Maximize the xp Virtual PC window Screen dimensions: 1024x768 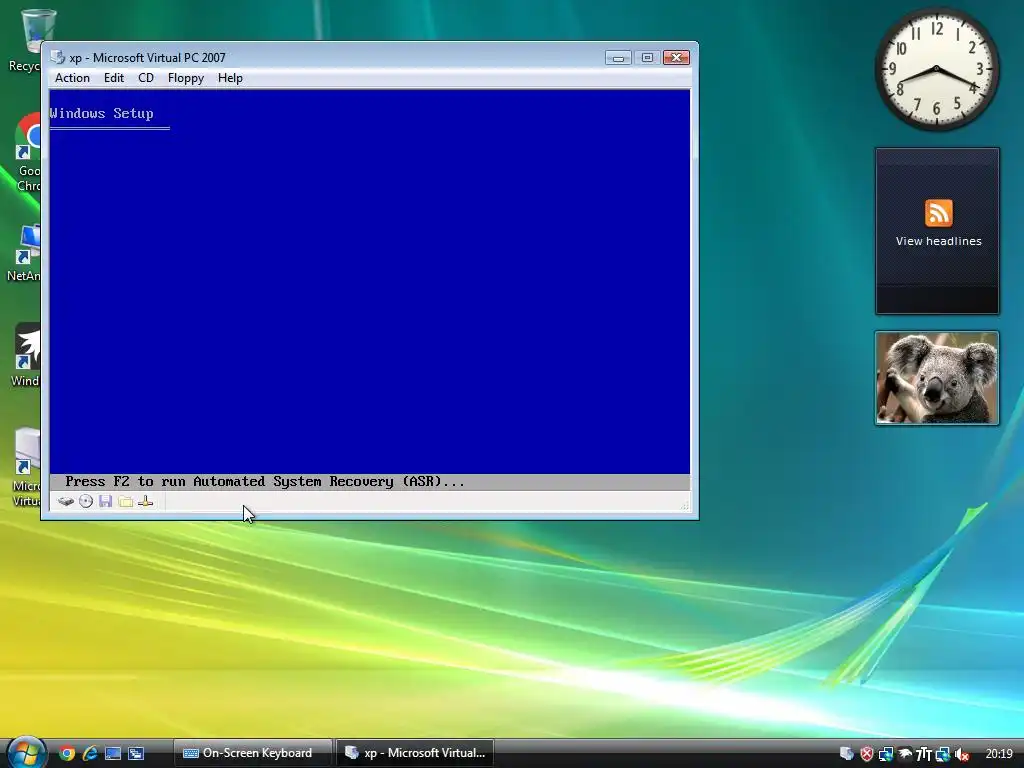[647, 57]
